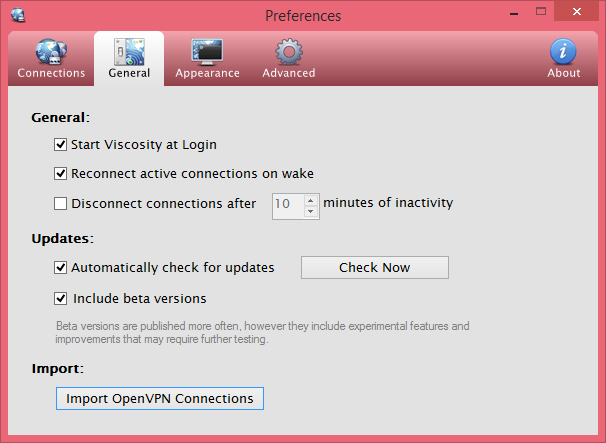606x443 pixels.
Task: Open the Appearance monitor icon
Action: pyautogui.click(x=207, y=52)
